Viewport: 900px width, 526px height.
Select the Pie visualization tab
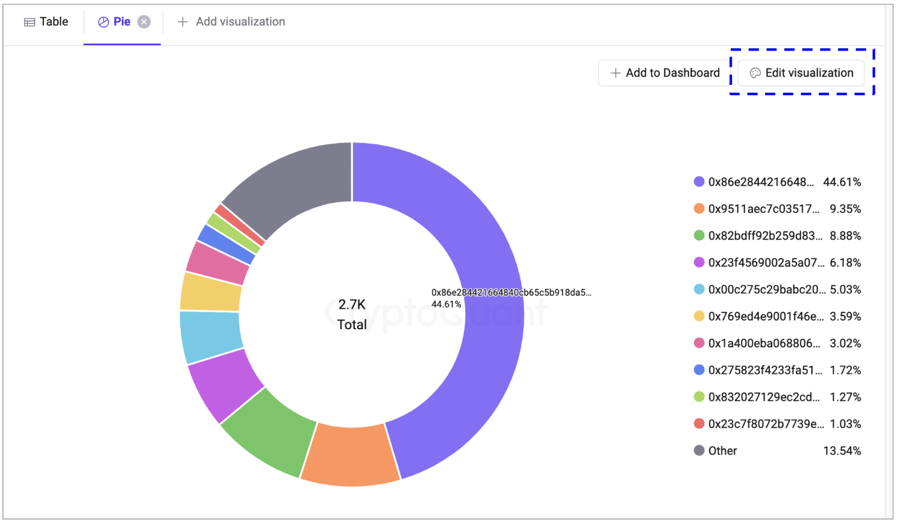coord(113,22)
